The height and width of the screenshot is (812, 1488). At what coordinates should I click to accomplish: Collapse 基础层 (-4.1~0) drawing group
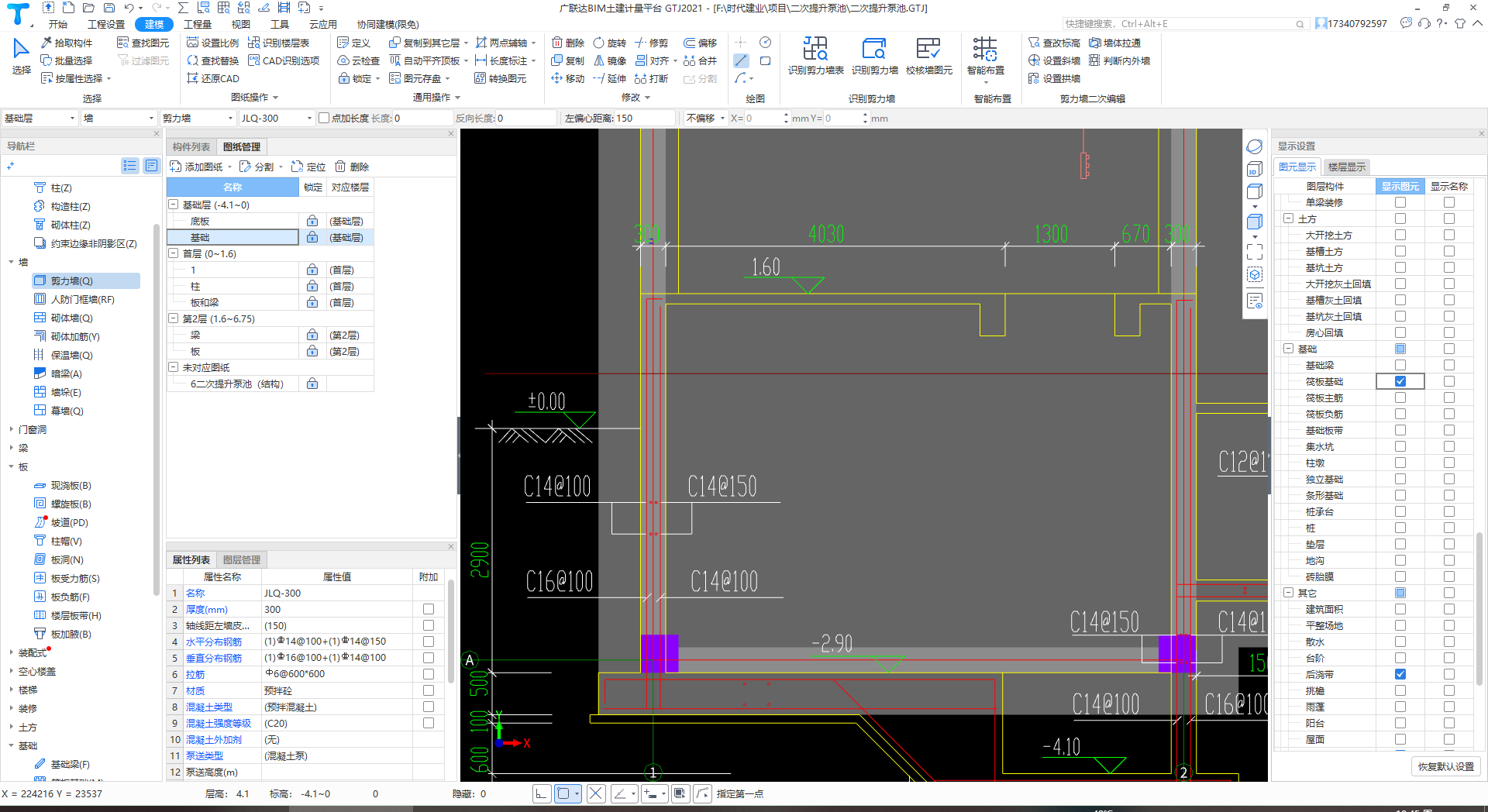click(174, 205)
